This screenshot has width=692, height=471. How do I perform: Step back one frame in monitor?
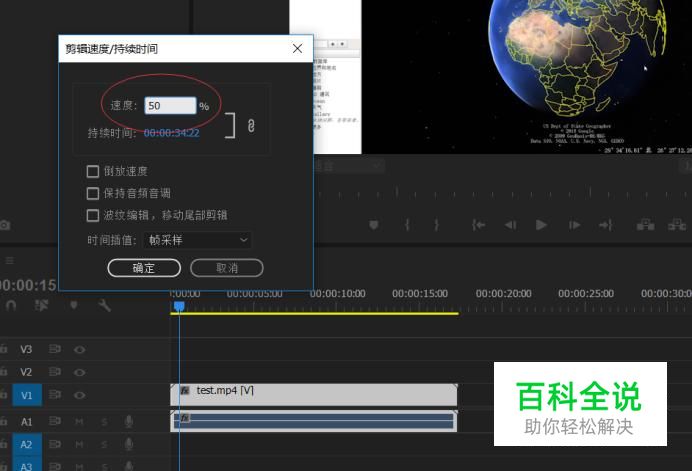pos(511,225)
